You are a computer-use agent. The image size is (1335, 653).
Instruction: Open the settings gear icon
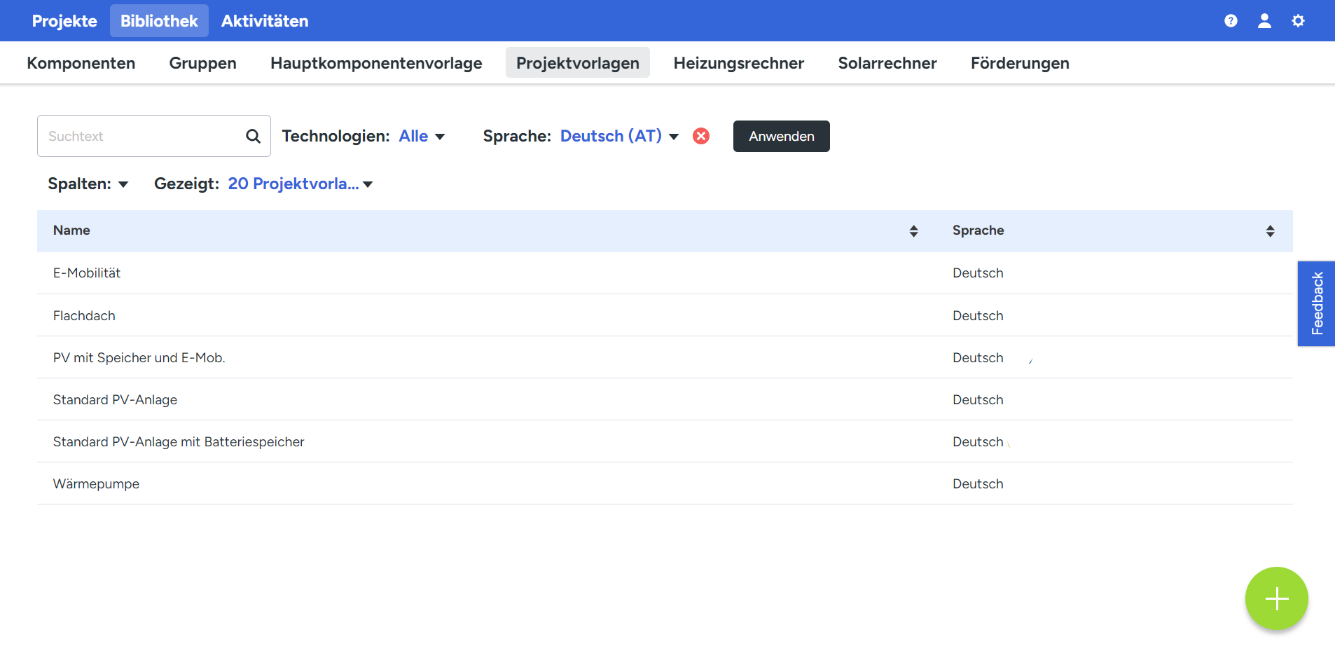tap(1298, 21)
